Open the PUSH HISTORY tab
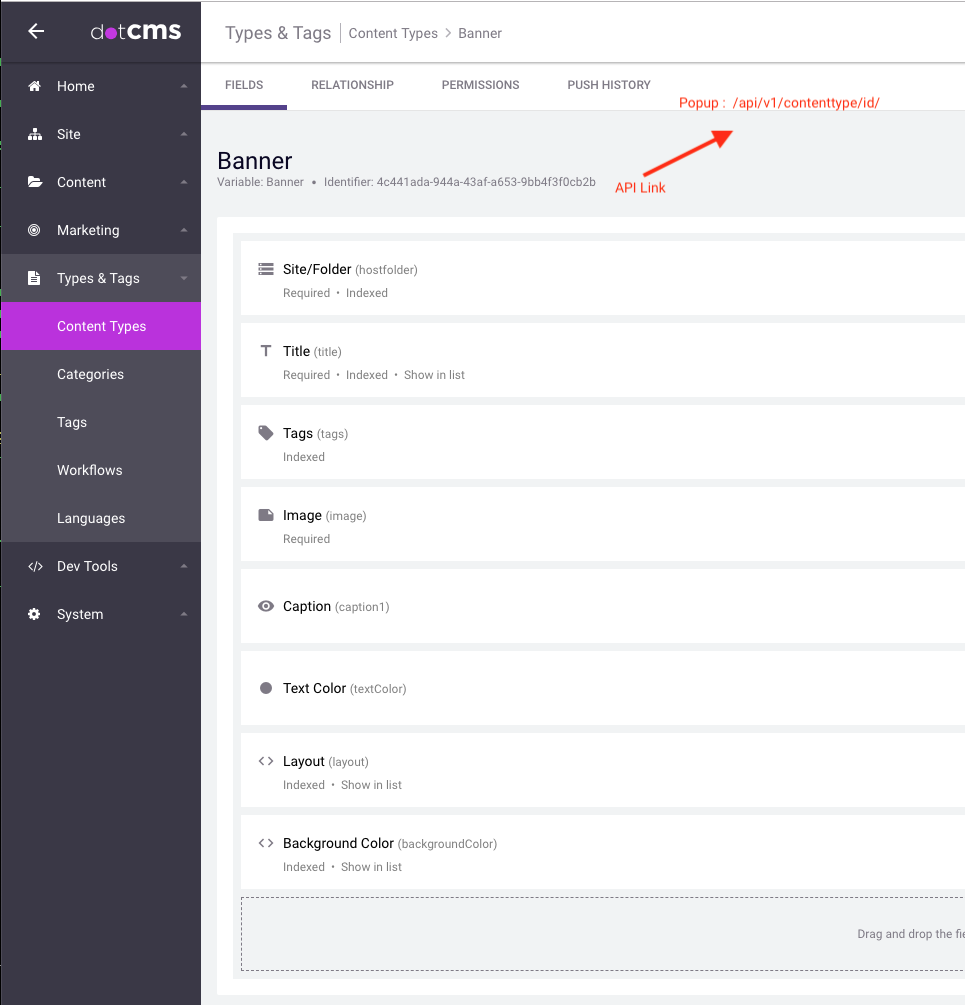 pos(608,85)
